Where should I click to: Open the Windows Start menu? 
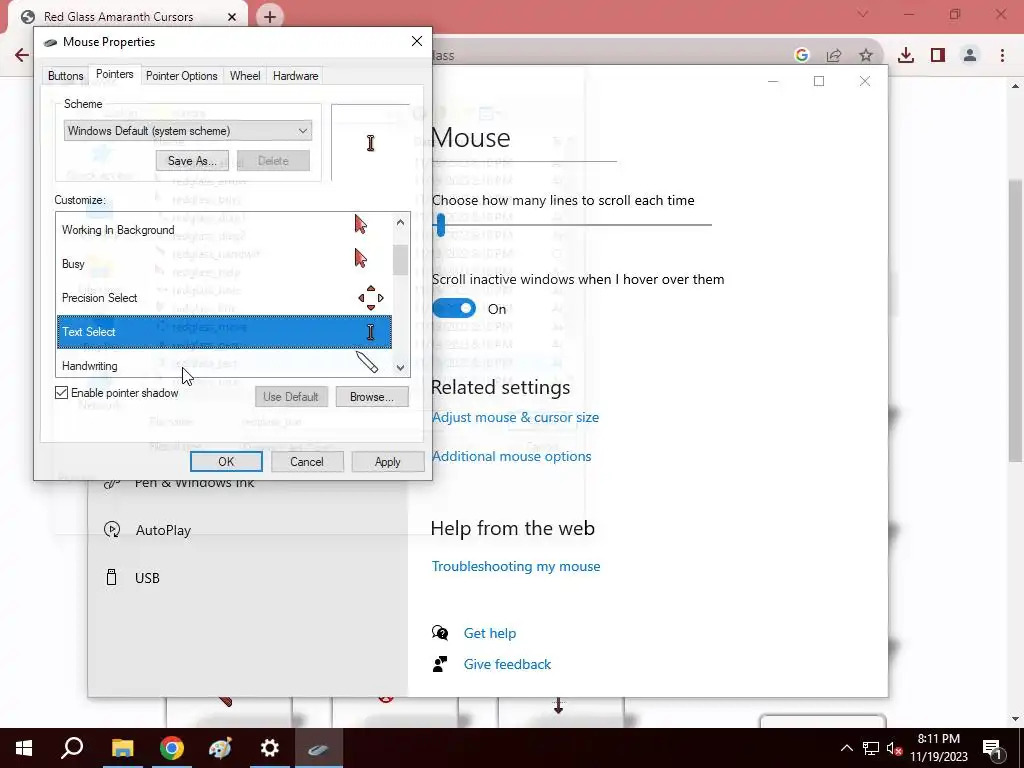tap(24, 748)
